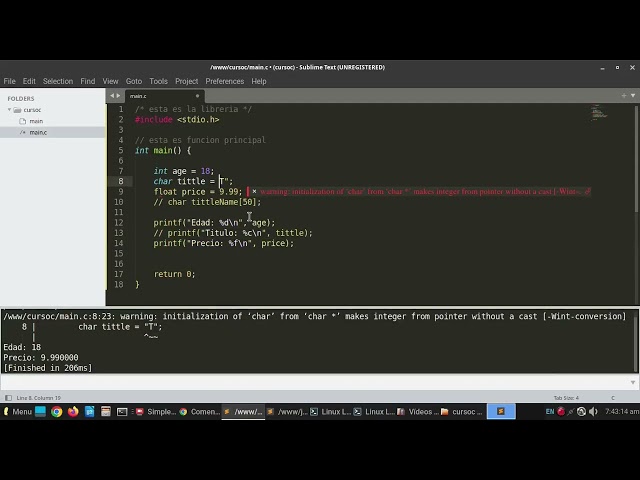Open the build panel dropdown arrow
The image size is (640, 480).
(633, 382)
